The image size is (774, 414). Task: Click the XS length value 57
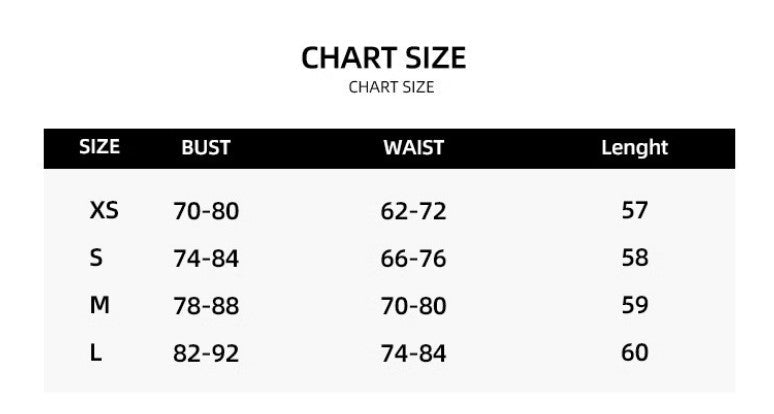pyautogui.click(x=635, y=211)
